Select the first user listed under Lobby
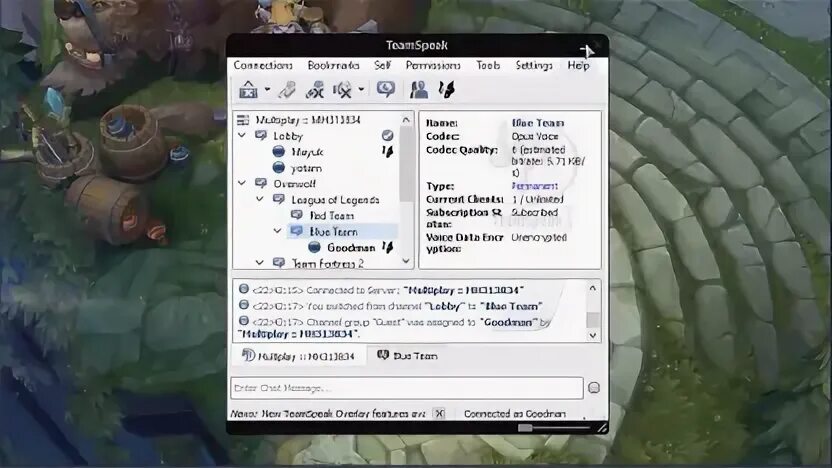 coord(307,152)
